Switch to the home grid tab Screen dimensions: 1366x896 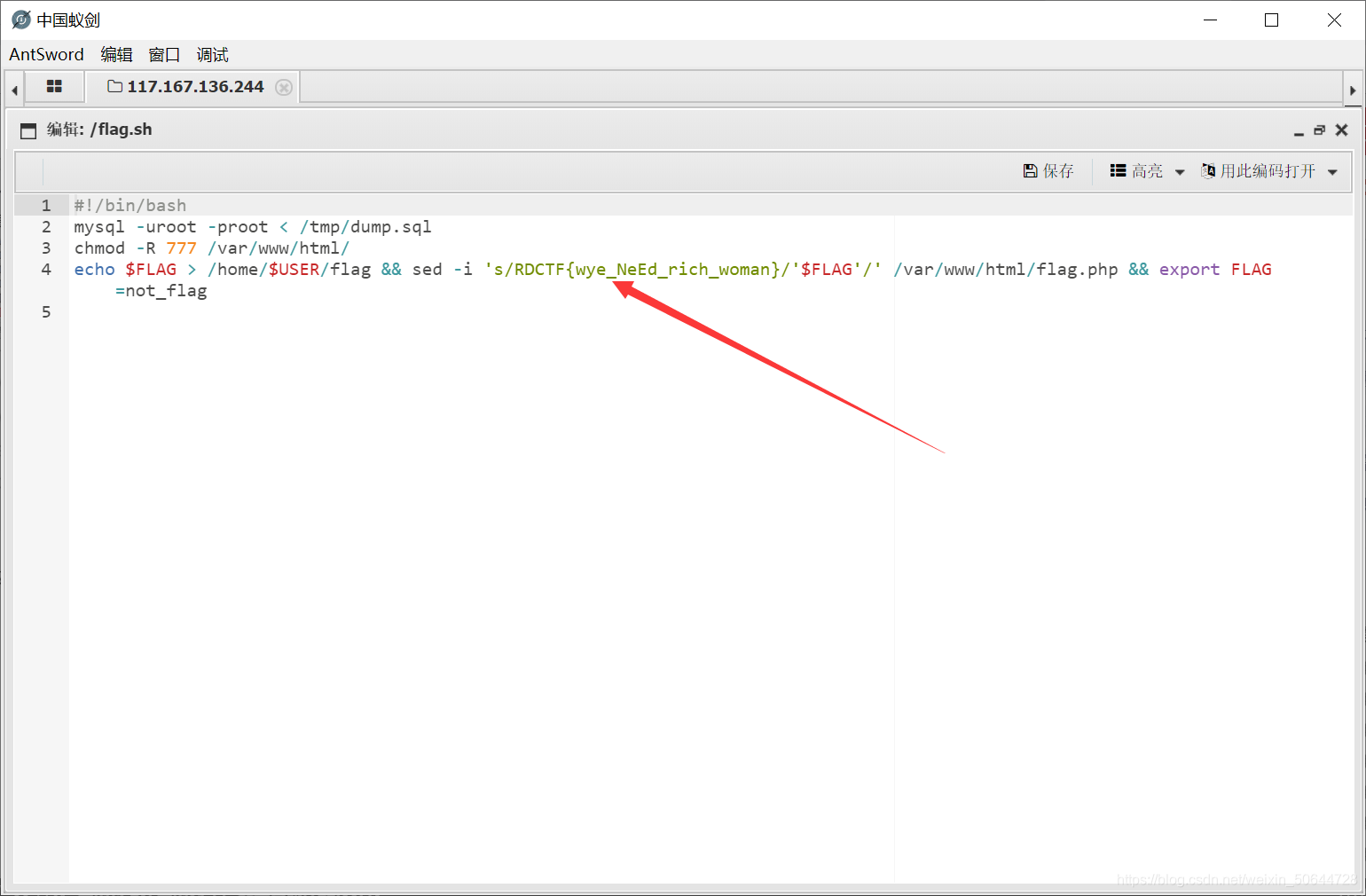point(54,86)
